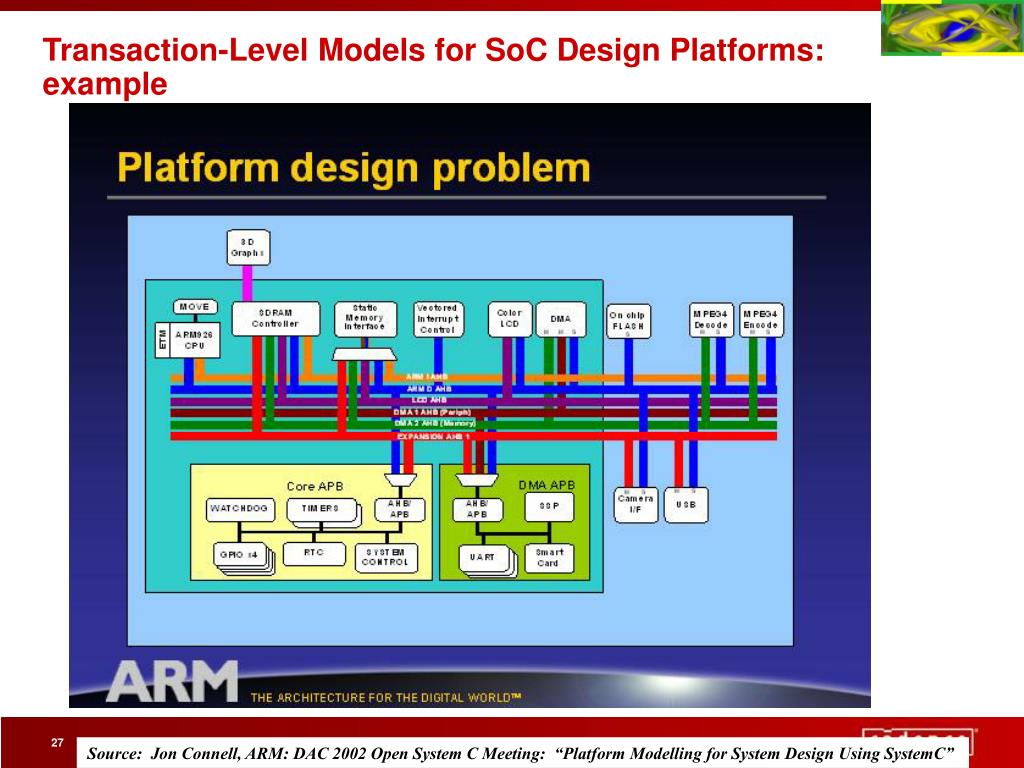The width and height of the screenshot is (1024, 768).
Task: Click the MPEG4 Decode block
Action: click(711, 320)
